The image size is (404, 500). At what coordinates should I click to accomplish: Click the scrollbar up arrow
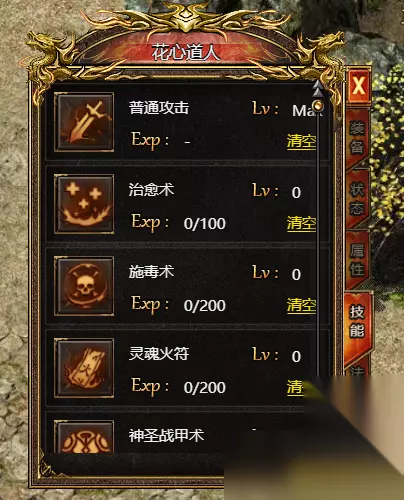click(x=318, y=89)
